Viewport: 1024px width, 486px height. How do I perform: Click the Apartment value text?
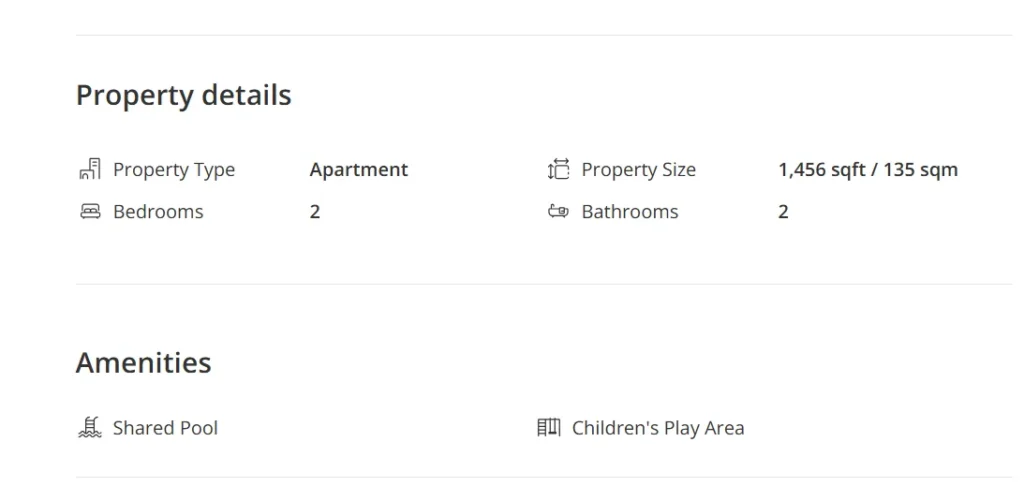point(359,170)
